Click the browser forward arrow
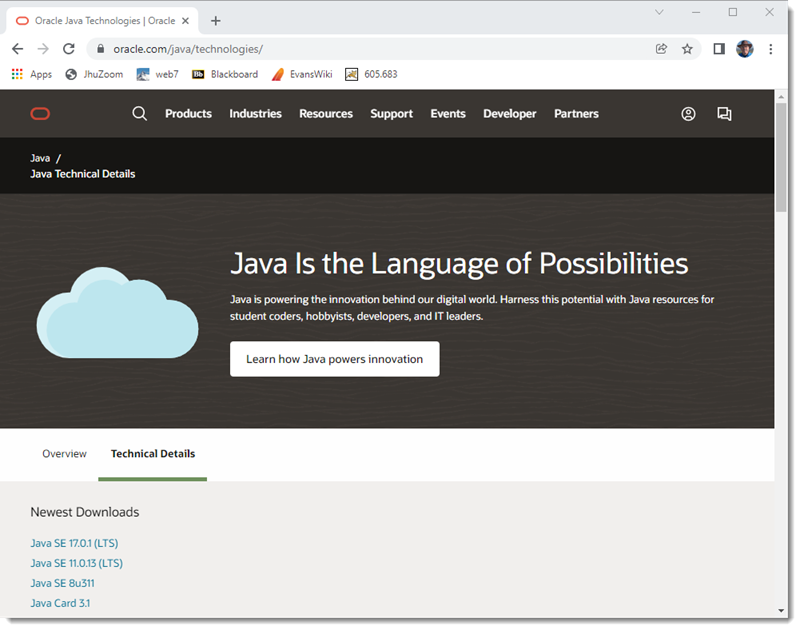 43,49
